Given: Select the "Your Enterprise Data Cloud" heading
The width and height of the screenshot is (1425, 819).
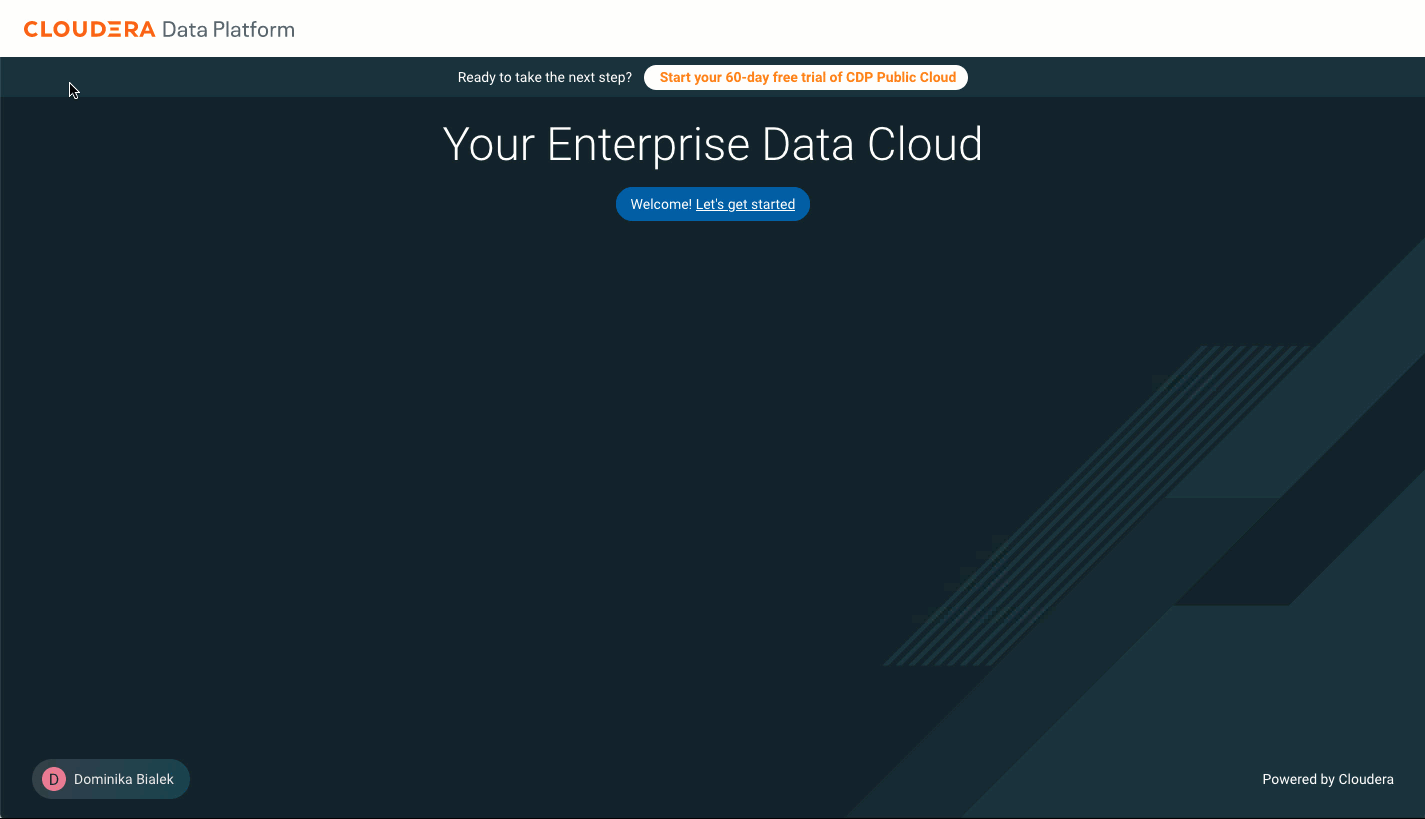Looking at the screenshot, I should coord(712,144).
